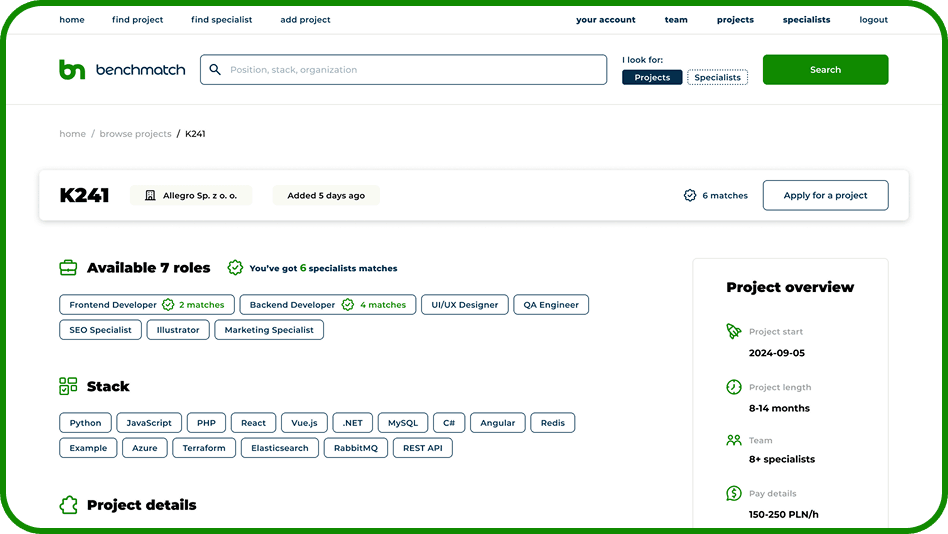
Task: Select the Projects search toggle
Action: point(652,78)
